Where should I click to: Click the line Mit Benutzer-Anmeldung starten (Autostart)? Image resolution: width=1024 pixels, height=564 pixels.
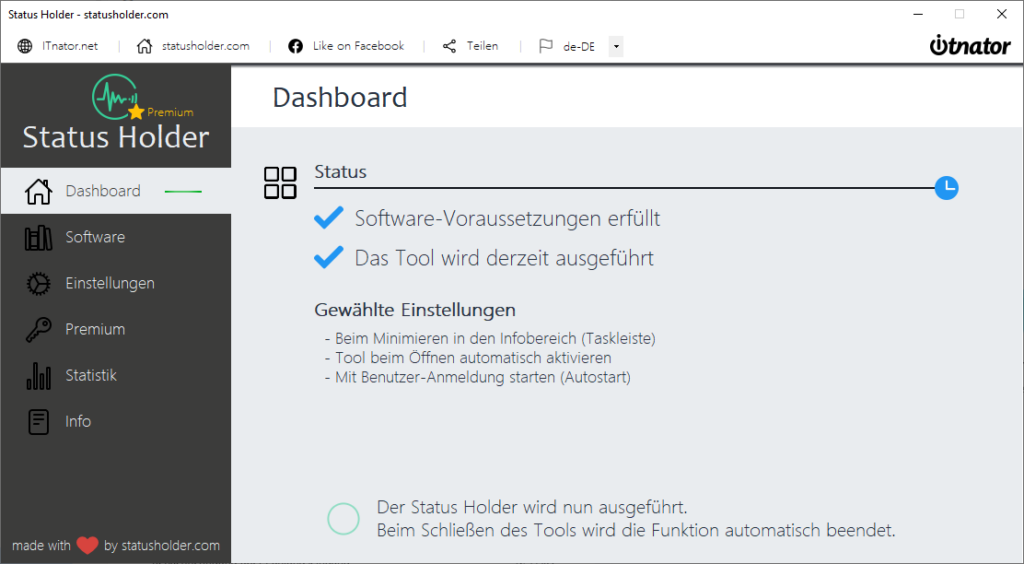(x=477, y=377)
